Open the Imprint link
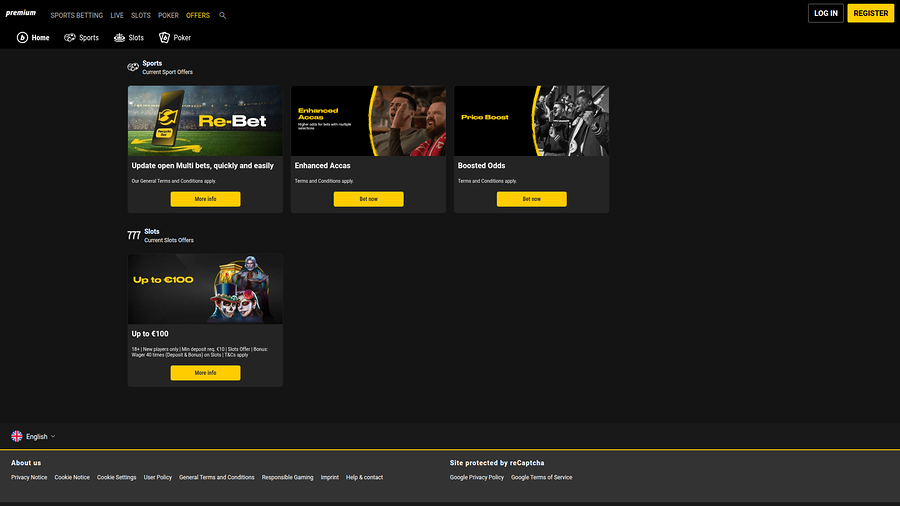 tap(329, 477)
